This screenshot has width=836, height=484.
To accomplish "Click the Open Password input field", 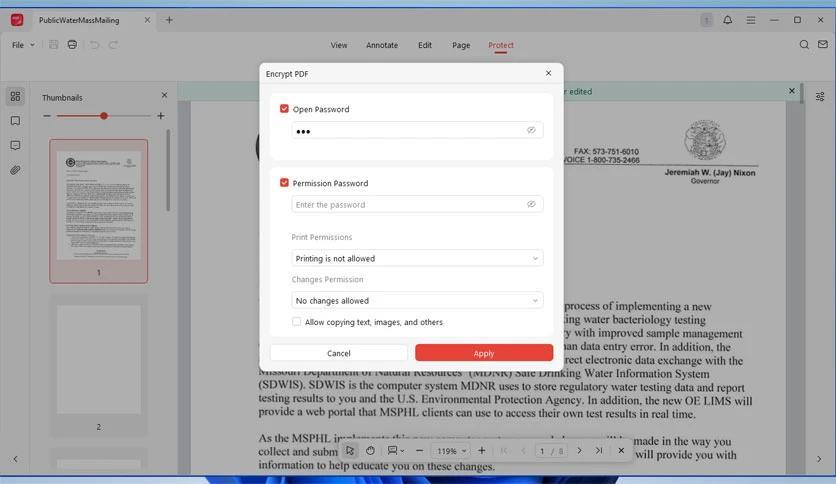I will click(x=417, y=130).
